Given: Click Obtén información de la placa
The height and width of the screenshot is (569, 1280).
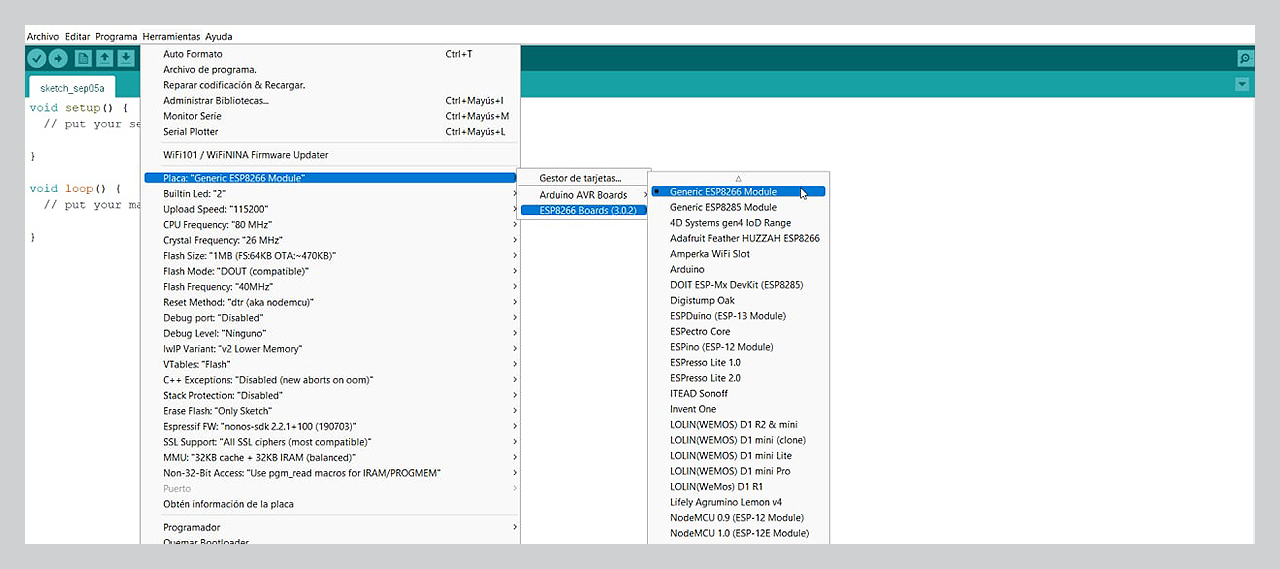Looking at the screenshot, I should (x=330, y=504).
